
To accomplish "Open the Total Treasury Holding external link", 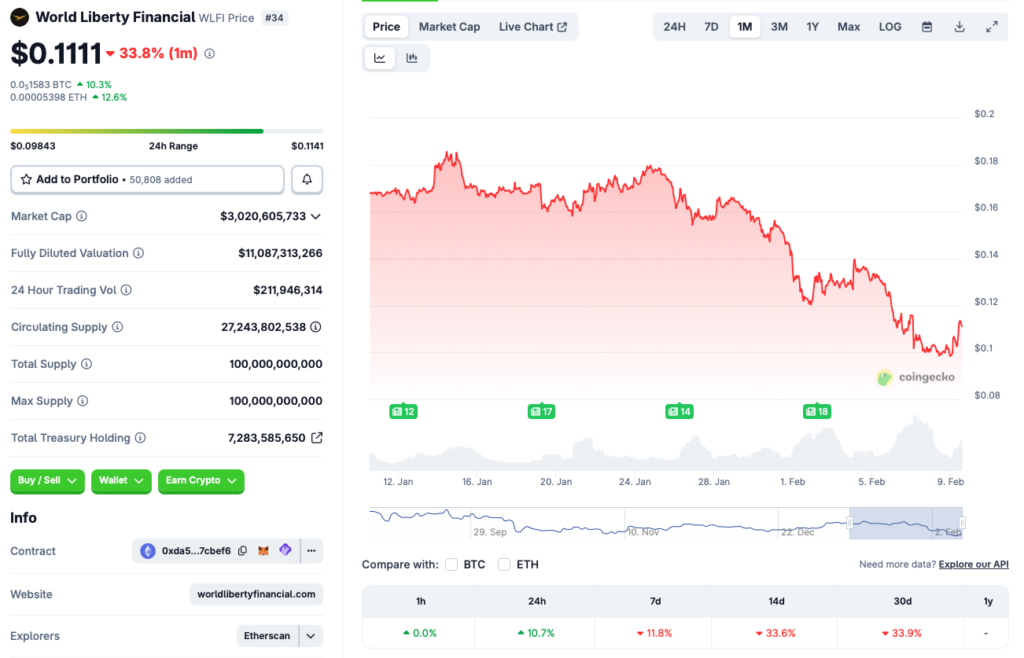I will pos(317,438).
